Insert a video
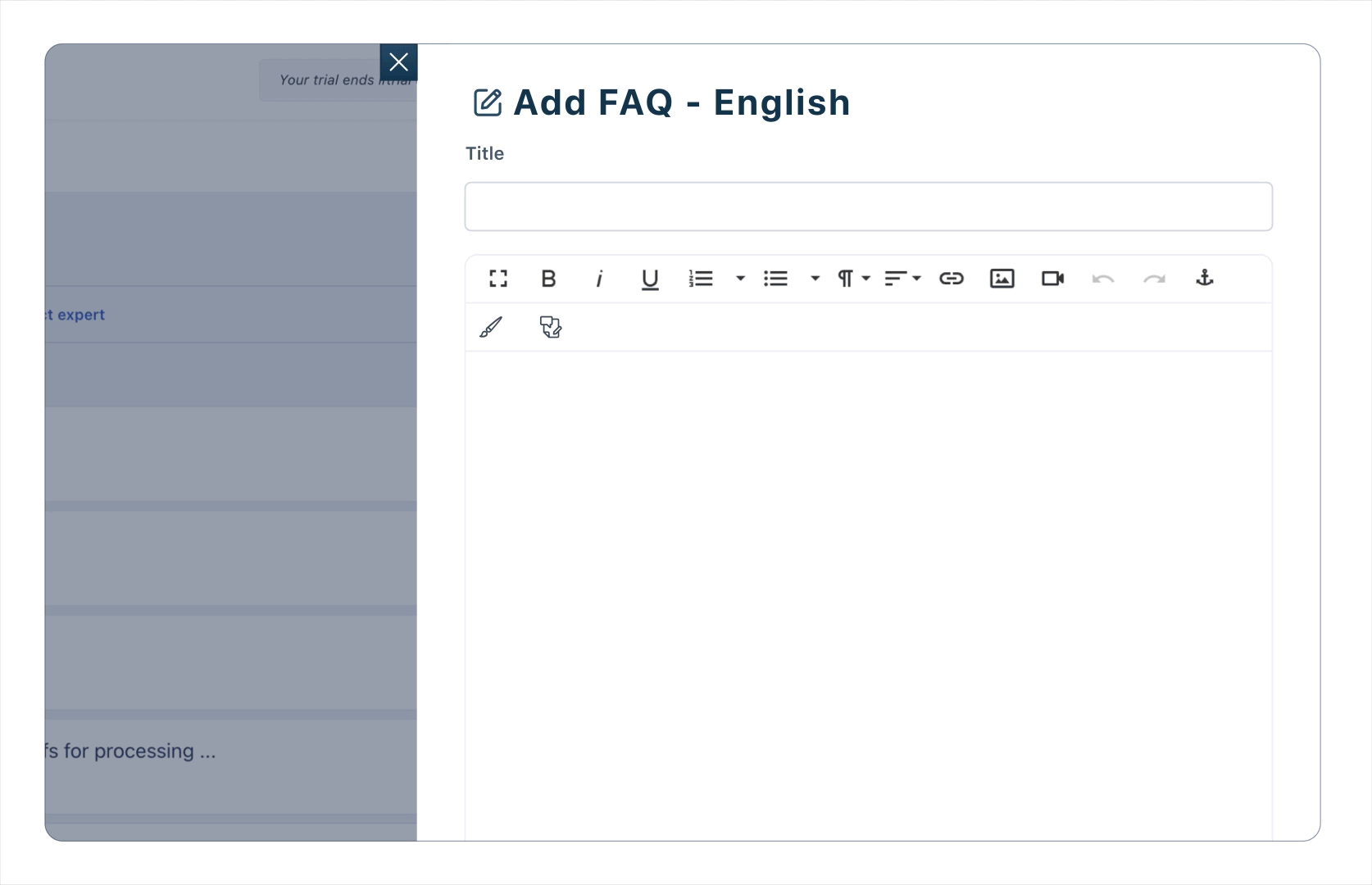This screenshot has height=885, width=1372. click(1053, 279)
